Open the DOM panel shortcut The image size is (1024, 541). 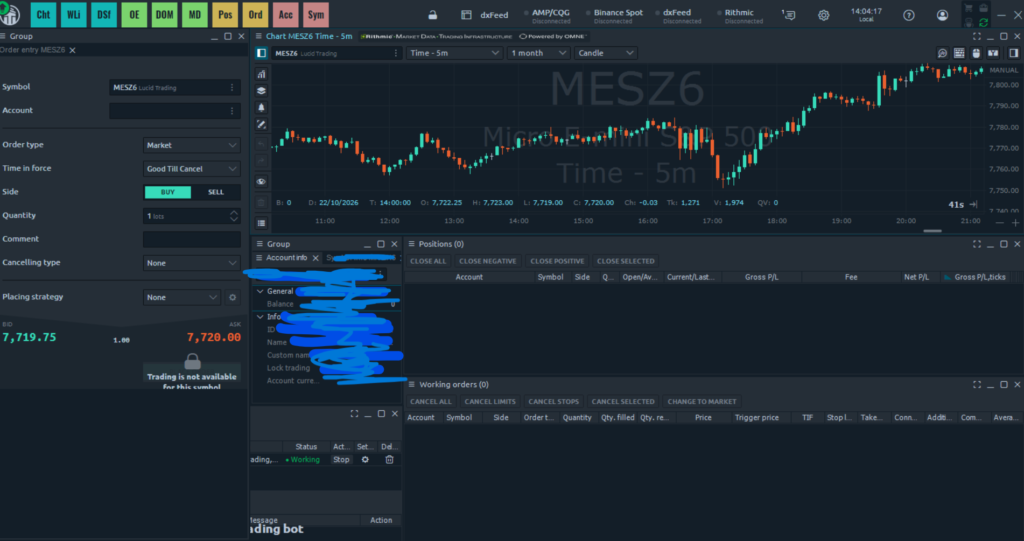tap(164, 14)
